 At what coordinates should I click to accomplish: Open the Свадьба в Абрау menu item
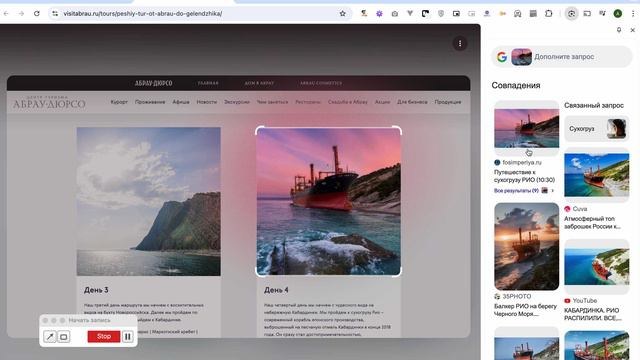coord(348,102)
